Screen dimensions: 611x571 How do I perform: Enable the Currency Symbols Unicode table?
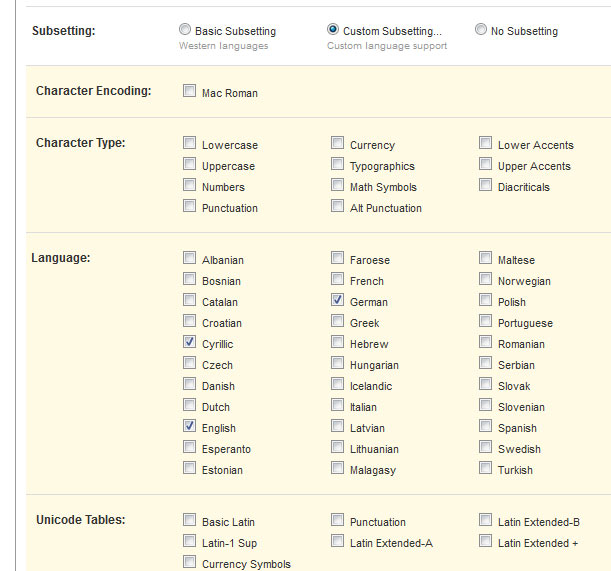(x=189, y=562)
